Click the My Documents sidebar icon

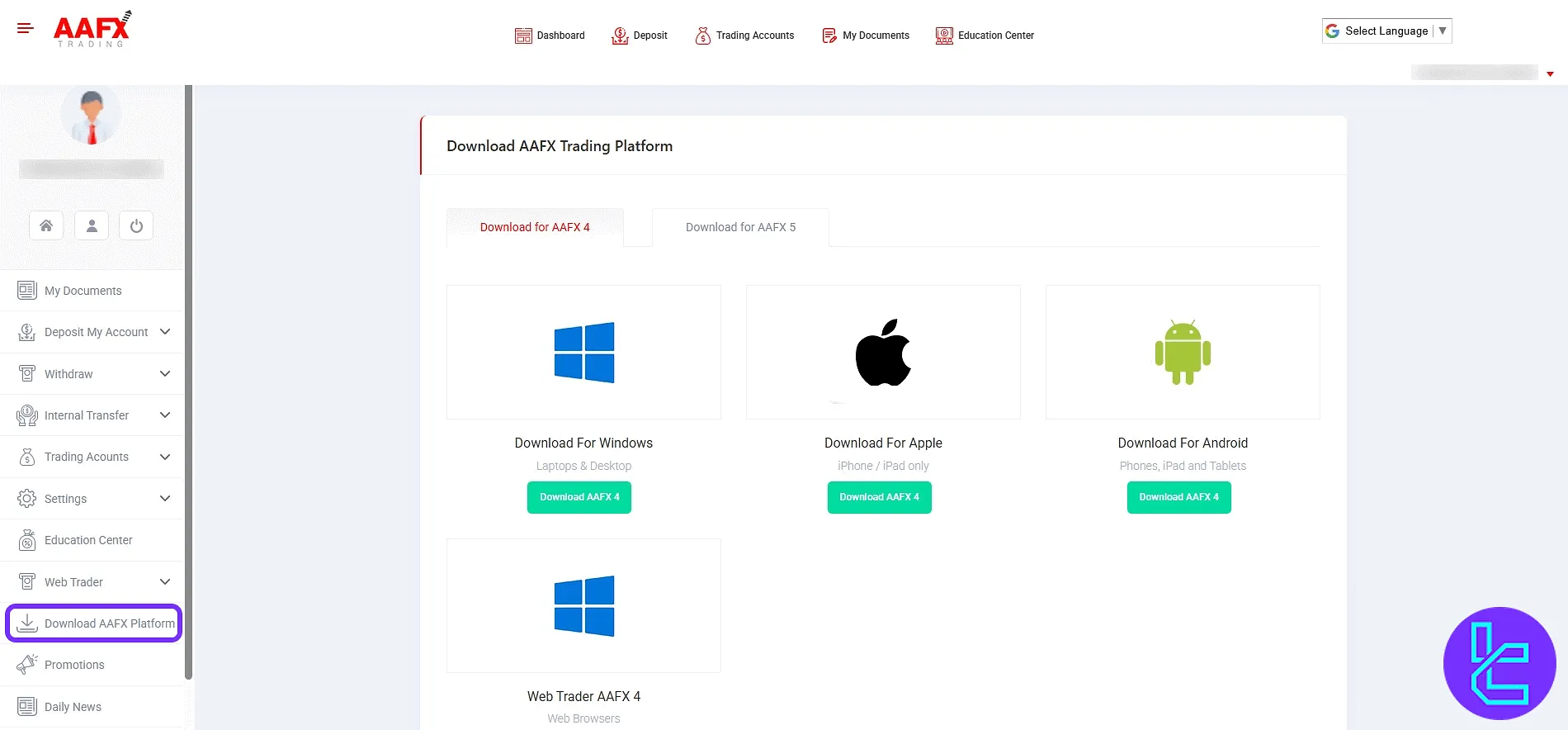27,291
